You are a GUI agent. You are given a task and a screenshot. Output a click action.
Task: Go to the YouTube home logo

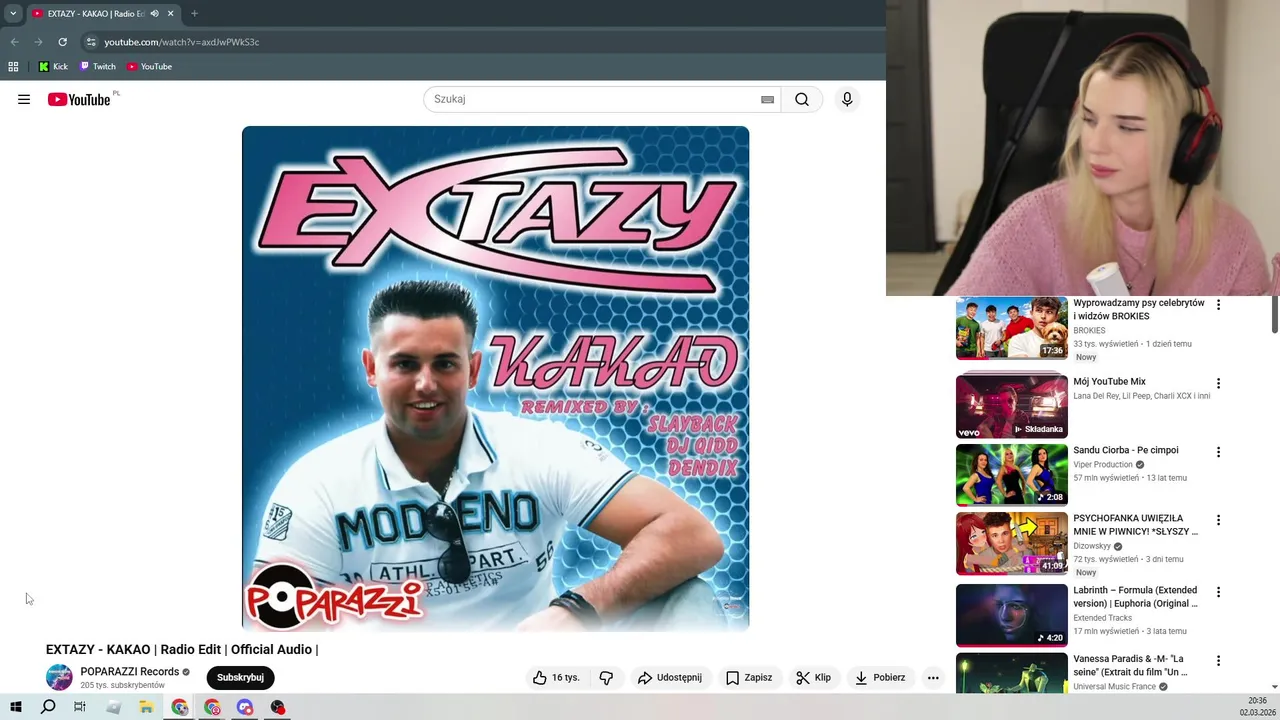pos(79,99)
